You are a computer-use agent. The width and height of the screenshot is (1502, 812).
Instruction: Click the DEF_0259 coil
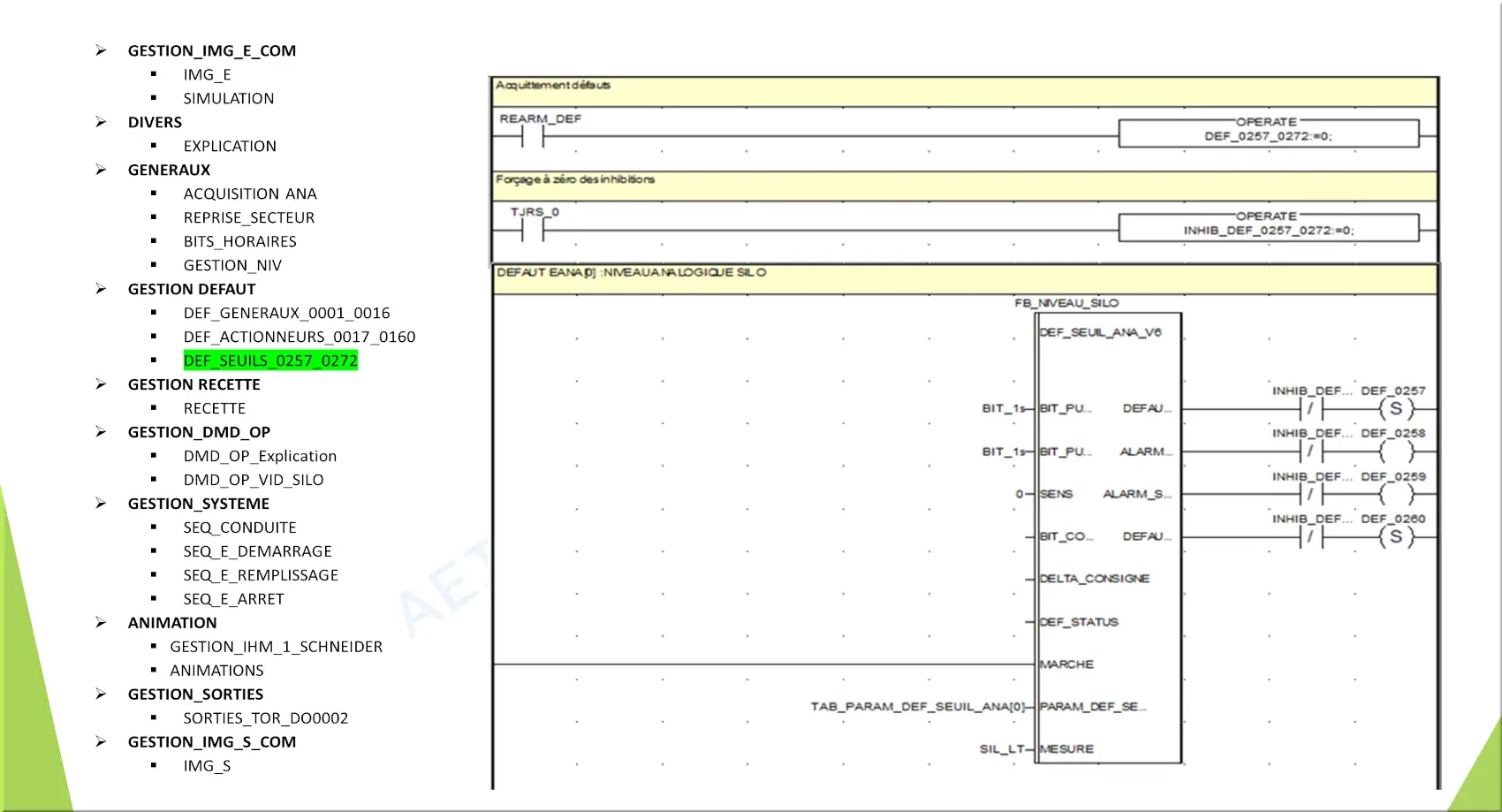click(x=1396, y=494)
